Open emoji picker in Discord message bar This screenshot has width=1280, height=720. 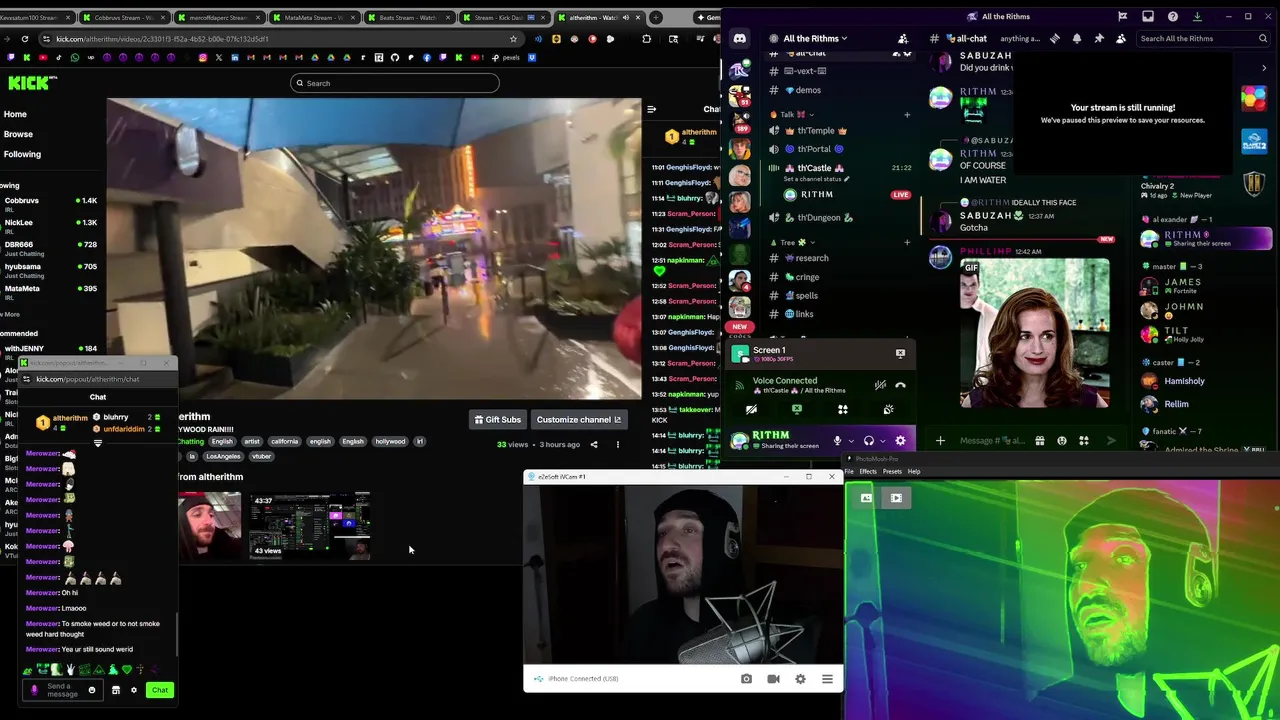[x=1062, y=440]
